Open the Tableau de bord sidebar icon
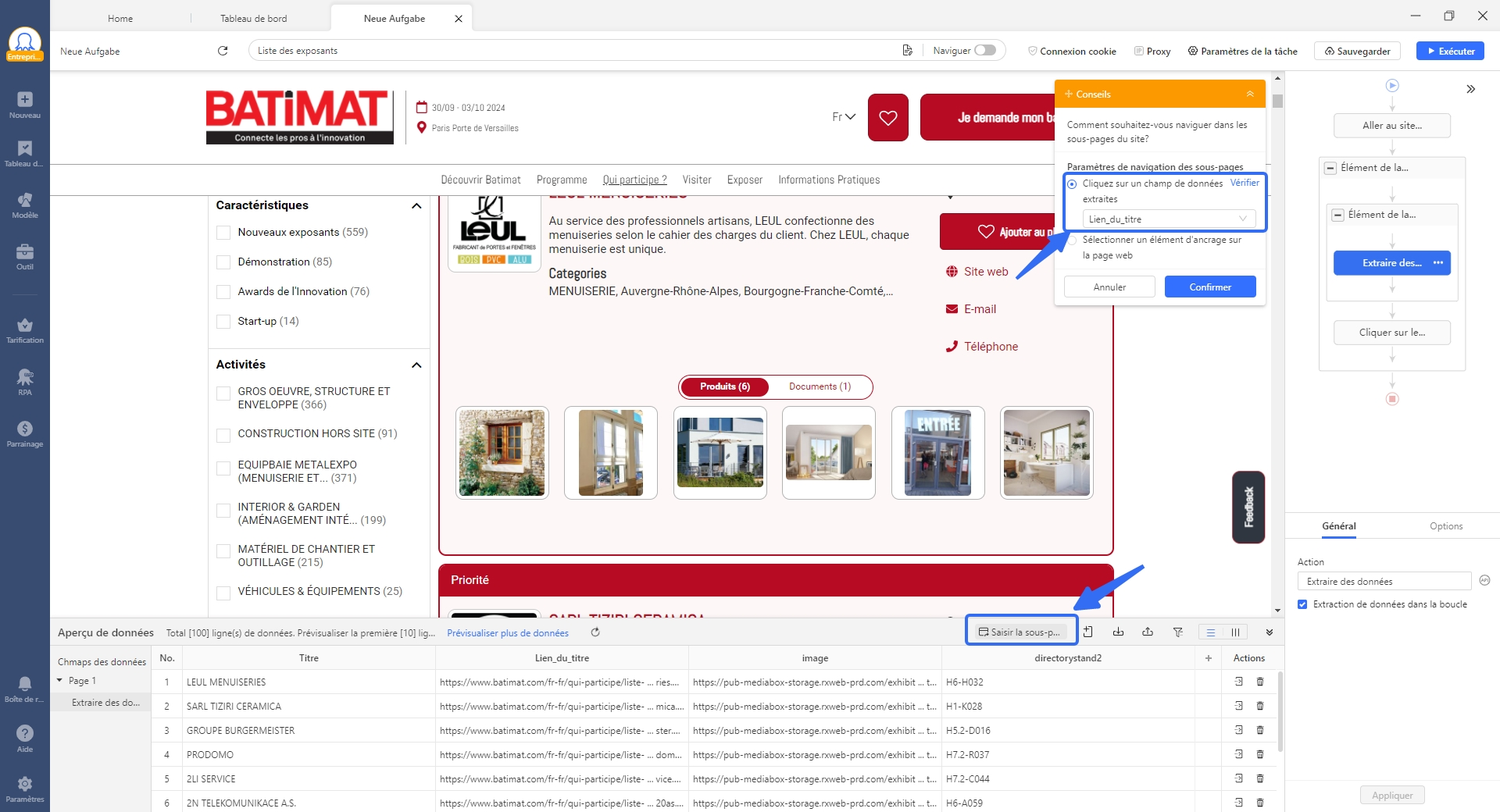The image size is (1500, 812). point(25,154)
